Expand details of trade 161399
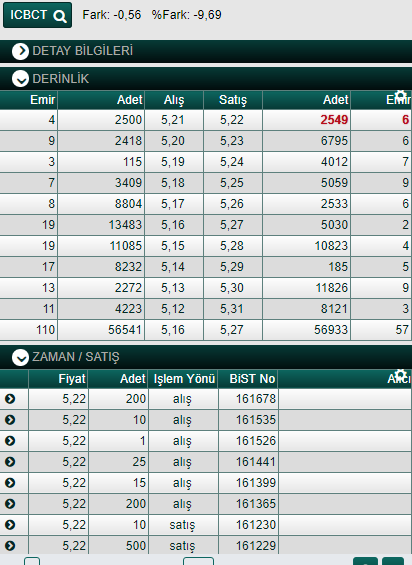The height and width of the screenshot is (565, 412). 10,482
